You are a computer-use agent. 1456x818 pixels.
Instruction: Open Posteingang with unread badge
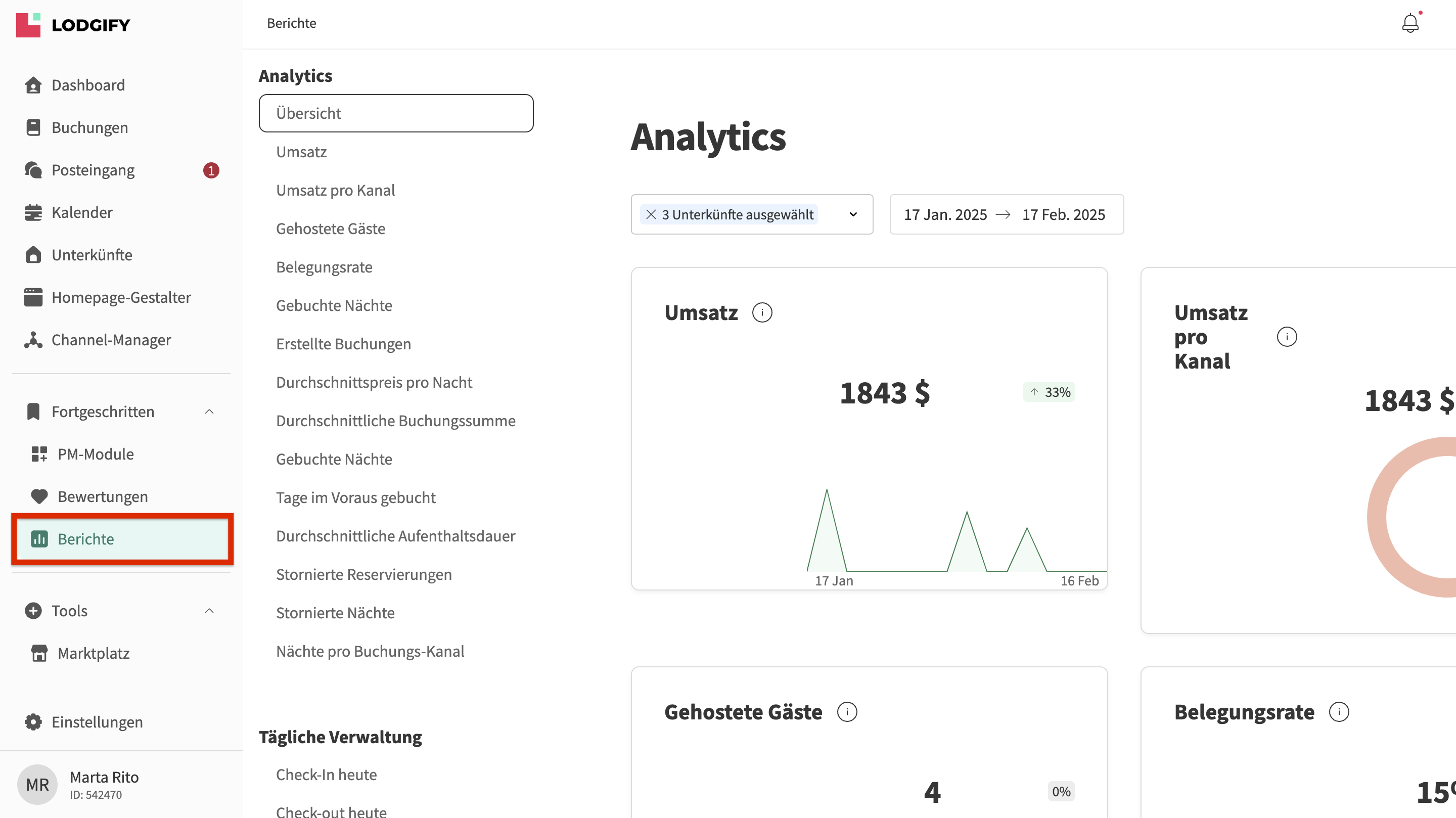coord(93,170)
